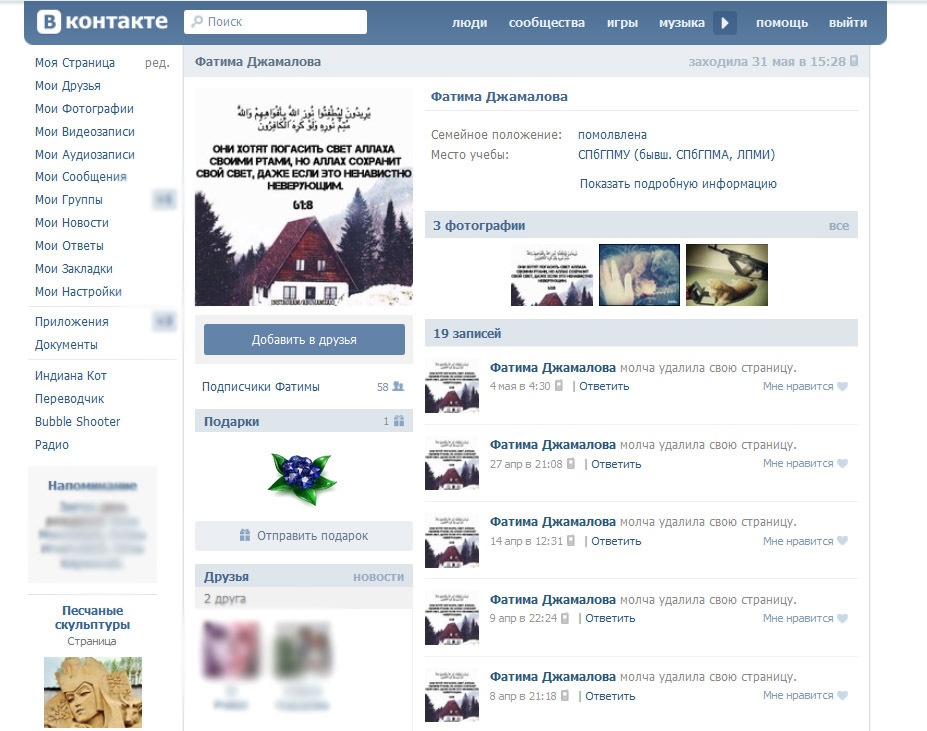Click the Добавить в друзья button
The width and height of the screenshot is (927, 731).
tap(304, 339)
